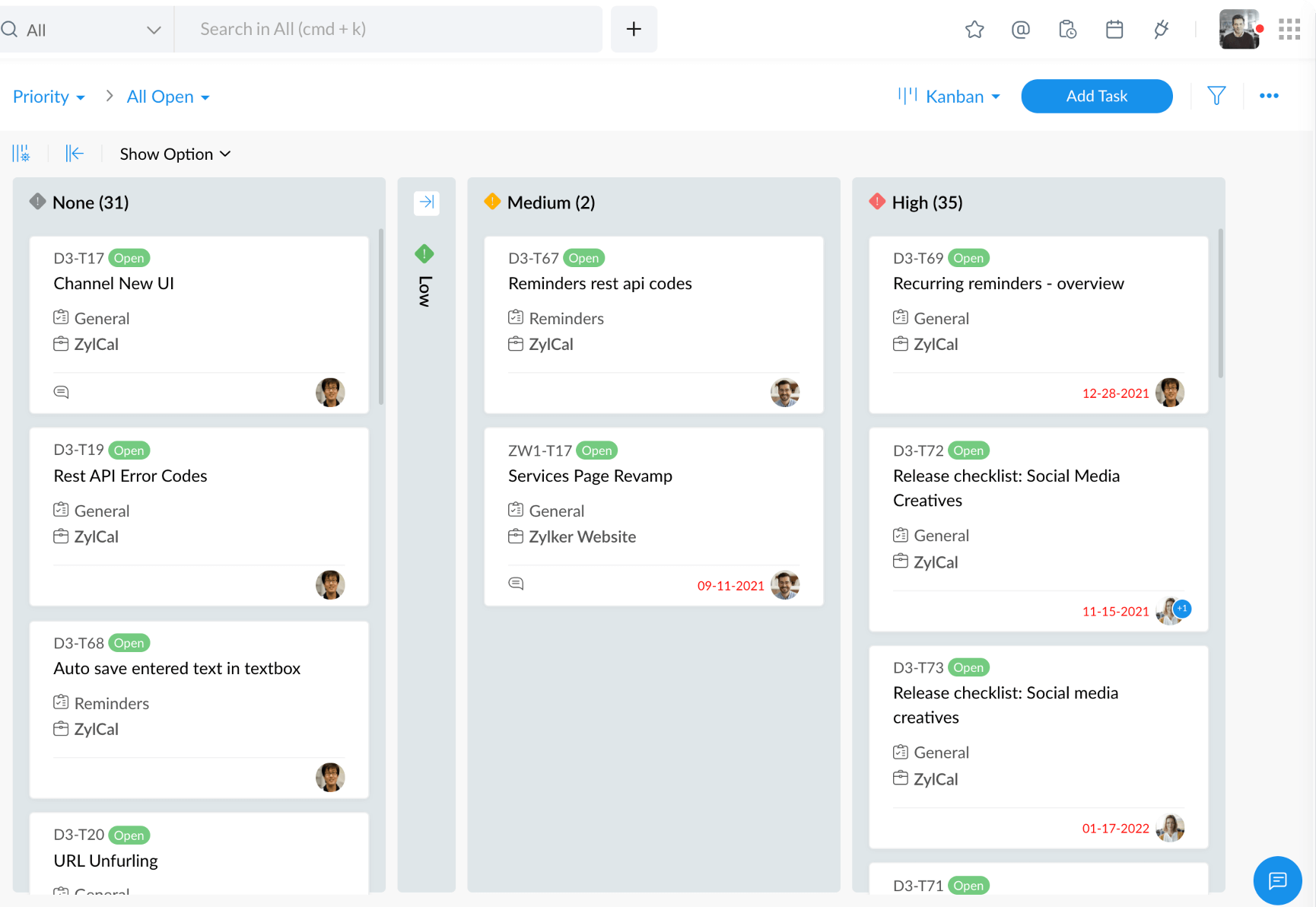1316x907 pixels.
Task: Open mentions via the @ icon
Action: (x=1021, y=29)
